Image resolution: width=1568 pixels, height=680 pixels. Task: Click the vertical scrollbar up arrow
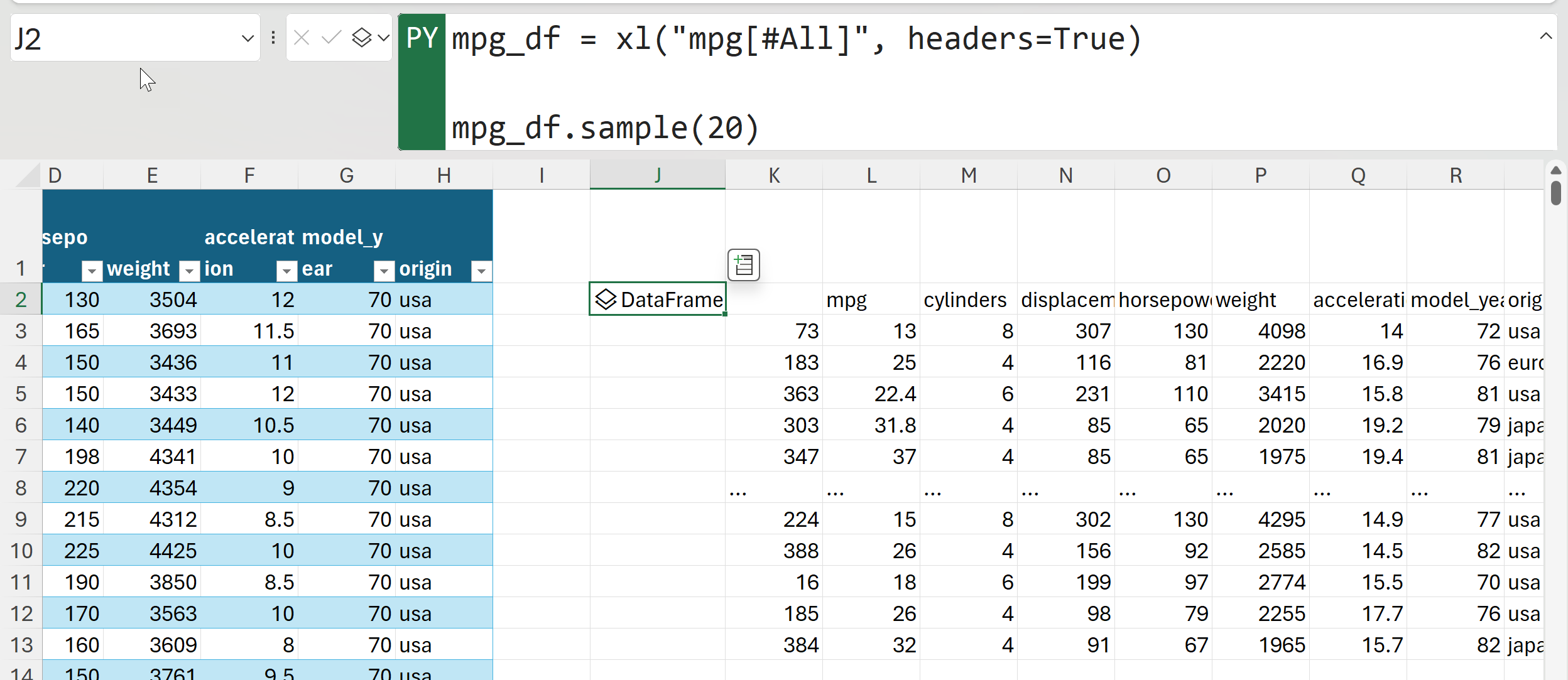[1555, 171]
